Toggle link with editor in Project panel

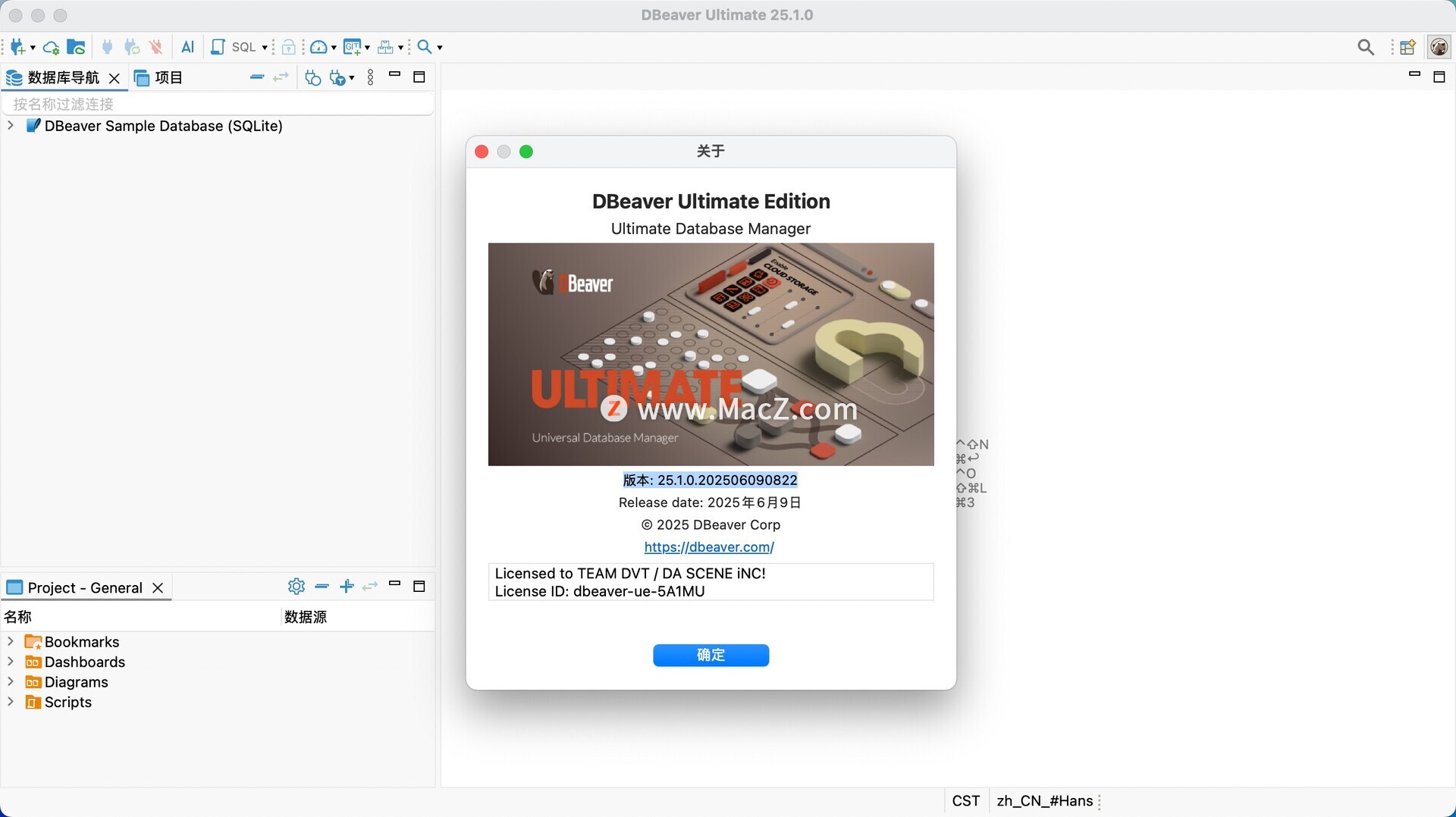point(370,587)
